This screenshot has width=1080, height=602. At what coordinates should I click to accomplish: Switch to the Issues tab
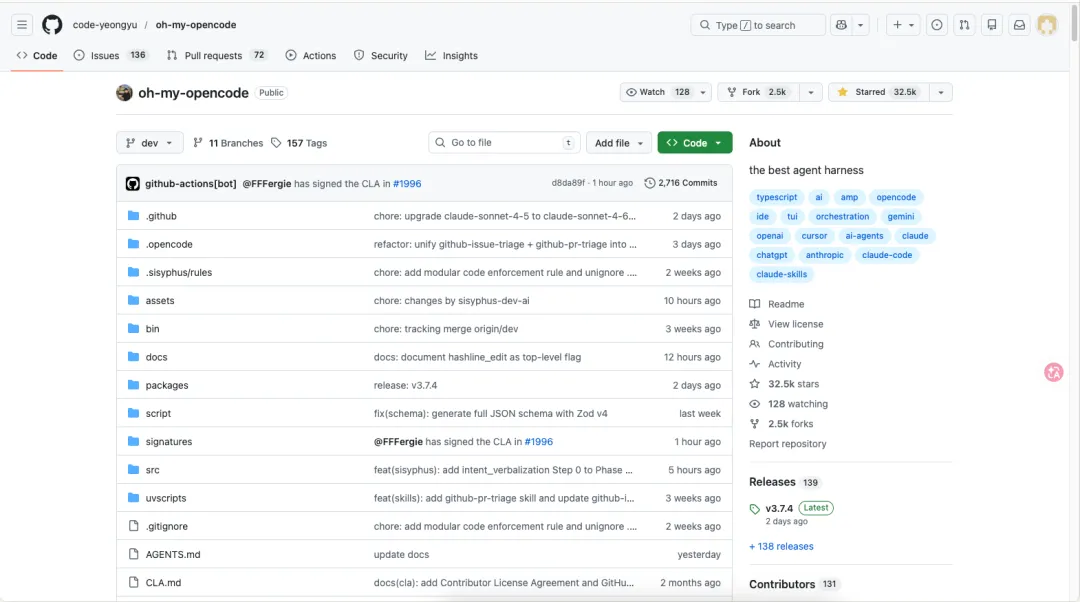point(110,55)
